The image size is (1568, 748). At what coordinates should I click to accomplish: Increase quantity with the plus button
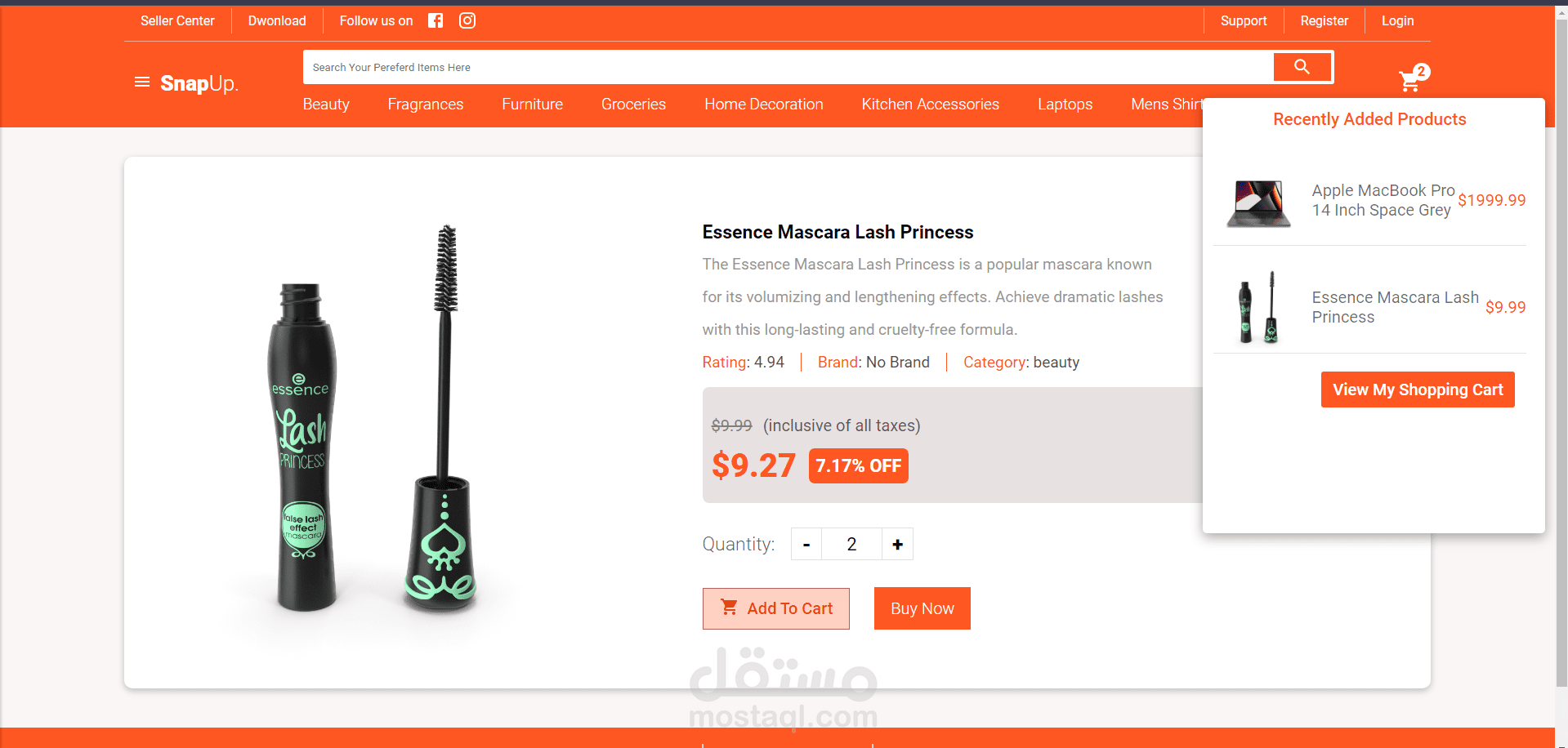(897, 544)
